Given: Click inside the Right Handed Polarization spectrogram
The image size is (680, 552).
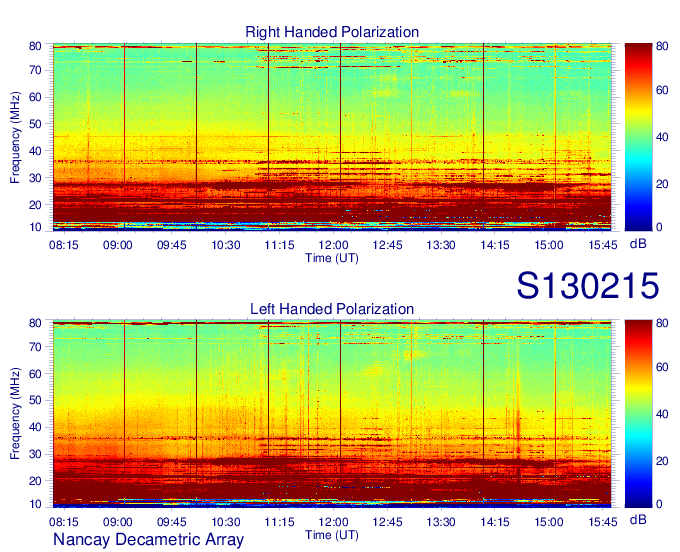Looking at the screenshot, I should pos(332,137).
